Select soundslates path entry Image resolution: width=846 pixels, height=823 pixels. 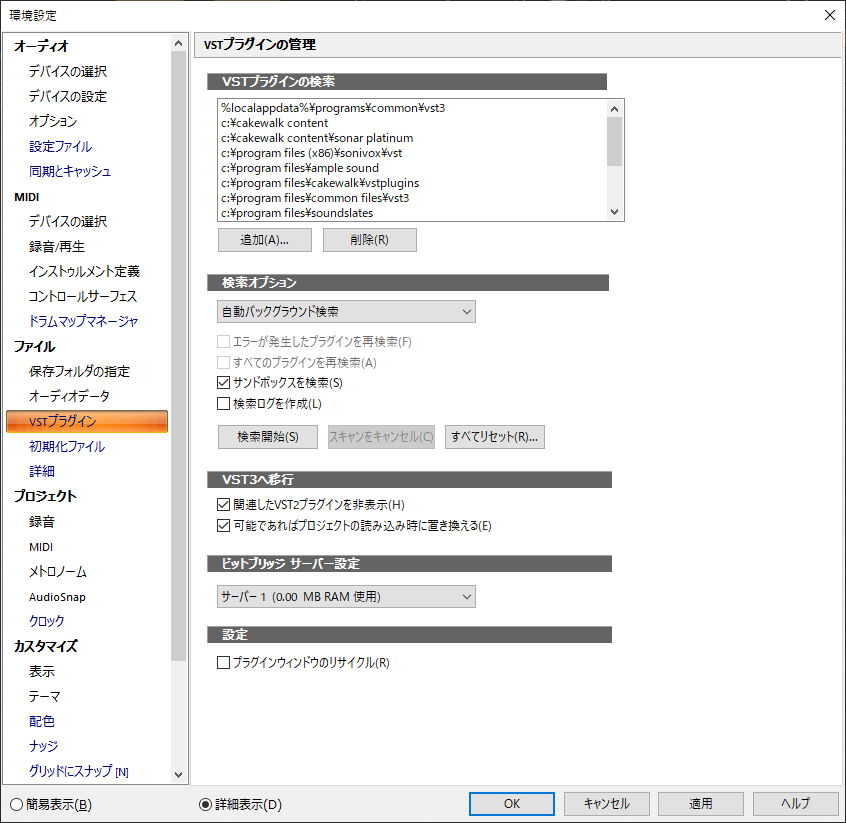point(297,213)
